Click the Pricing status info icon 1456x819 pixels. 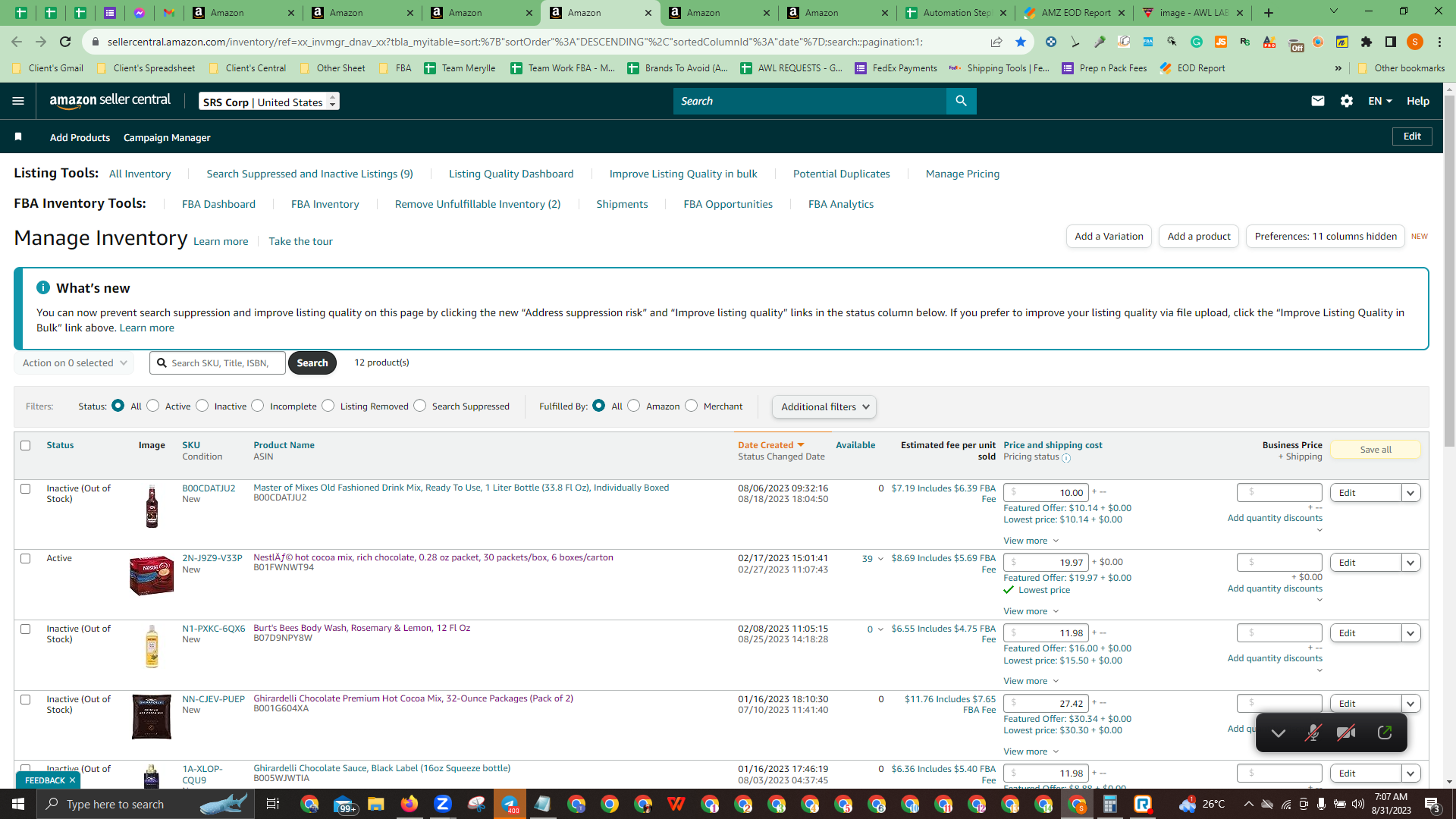[1066, 458]
